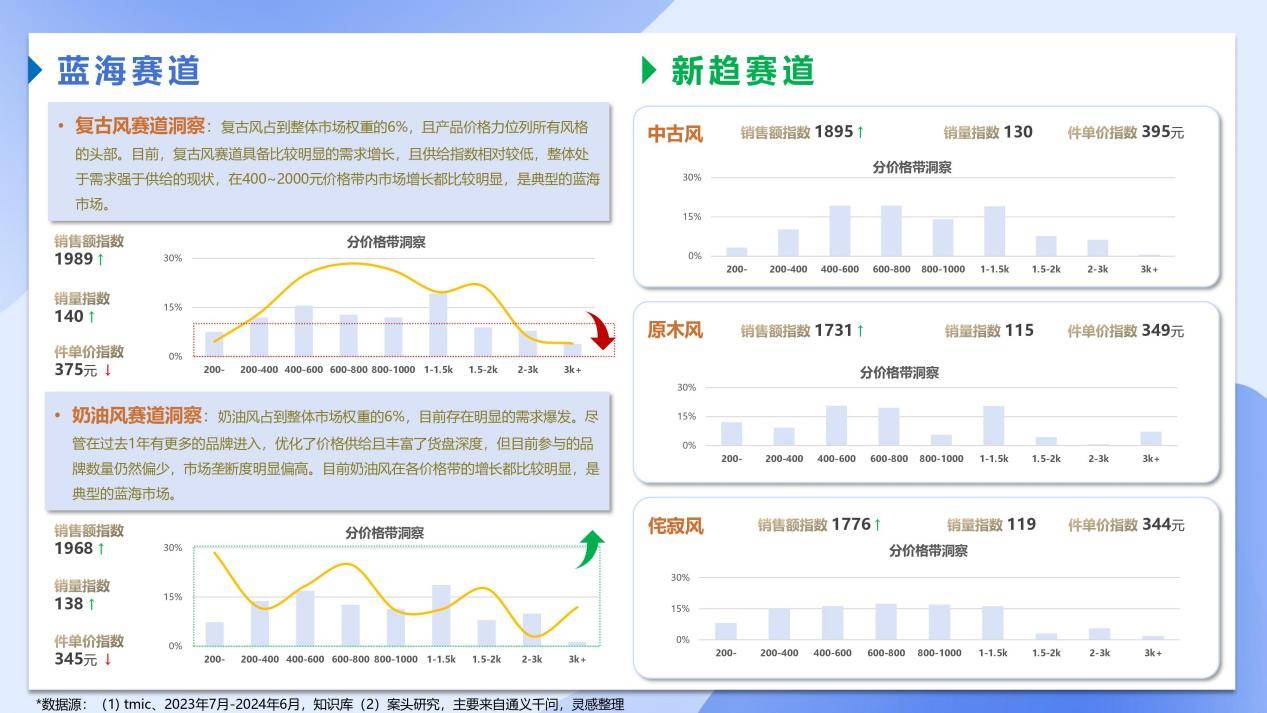Click the 1-1.5k bar in the 复古风 chart
Screen dimensions: 1267x713
point(438,324)
